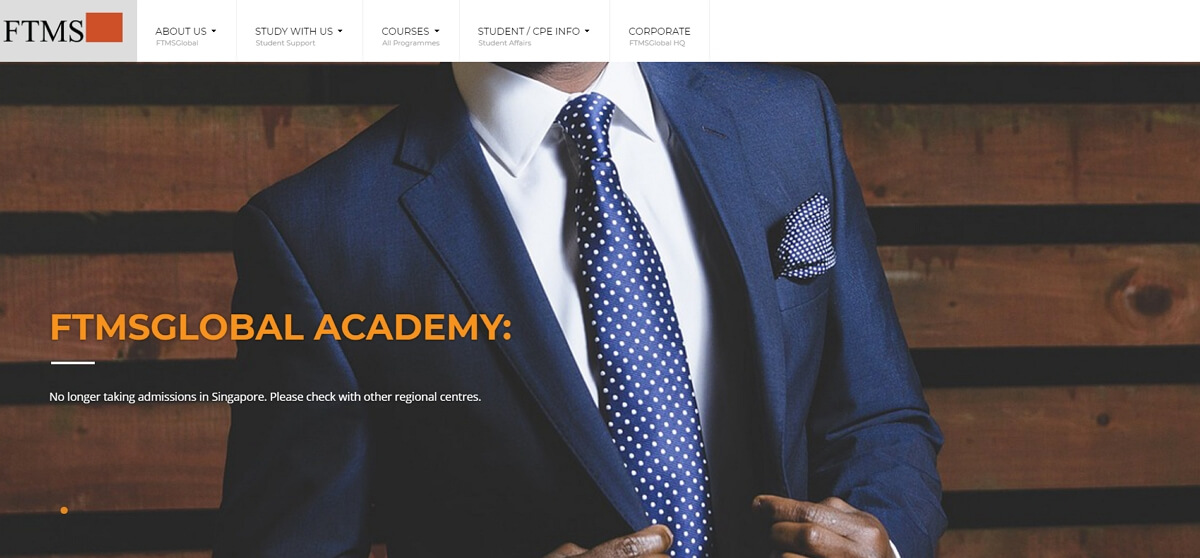Expand the arrow beside STUDENT / CPE INFO

click(x=587, y=31)
